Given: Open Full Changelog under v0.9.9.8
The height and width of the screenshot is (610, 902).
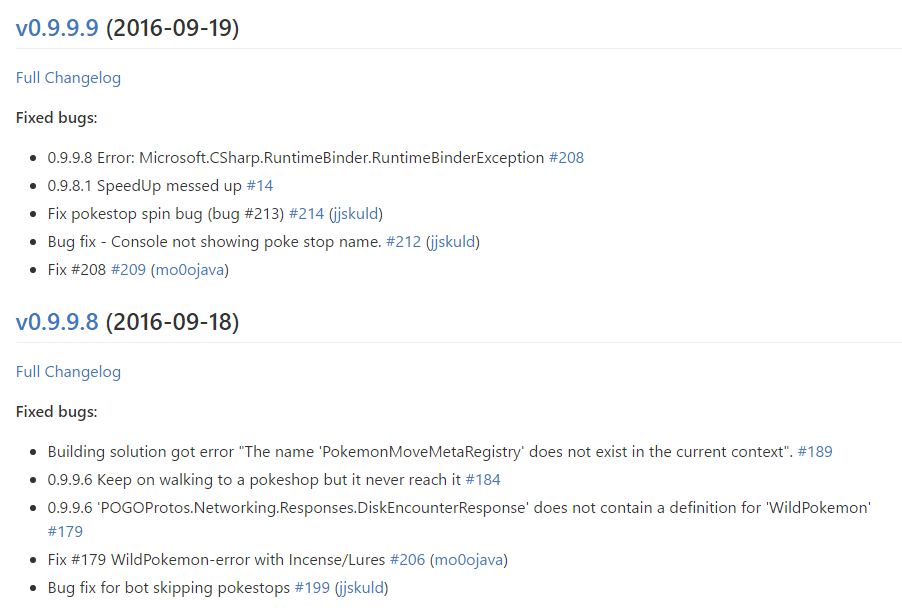Looking at the screenshot, I should (68, 372).
